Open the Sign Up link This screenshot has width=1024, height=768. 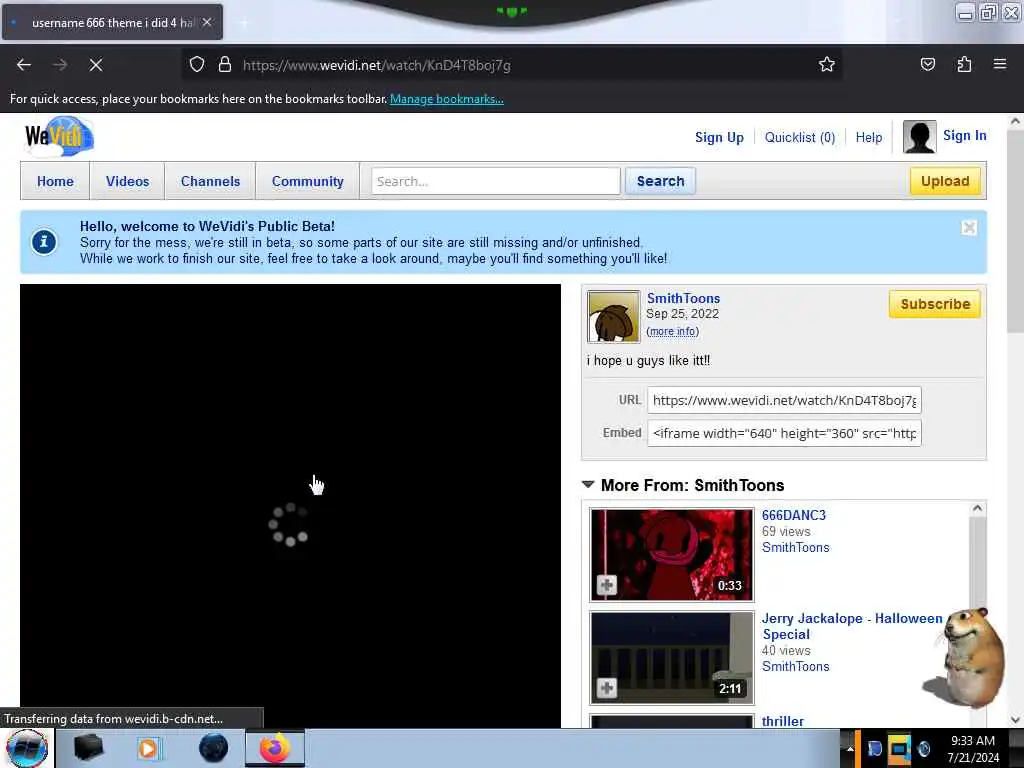pos(719,137)
